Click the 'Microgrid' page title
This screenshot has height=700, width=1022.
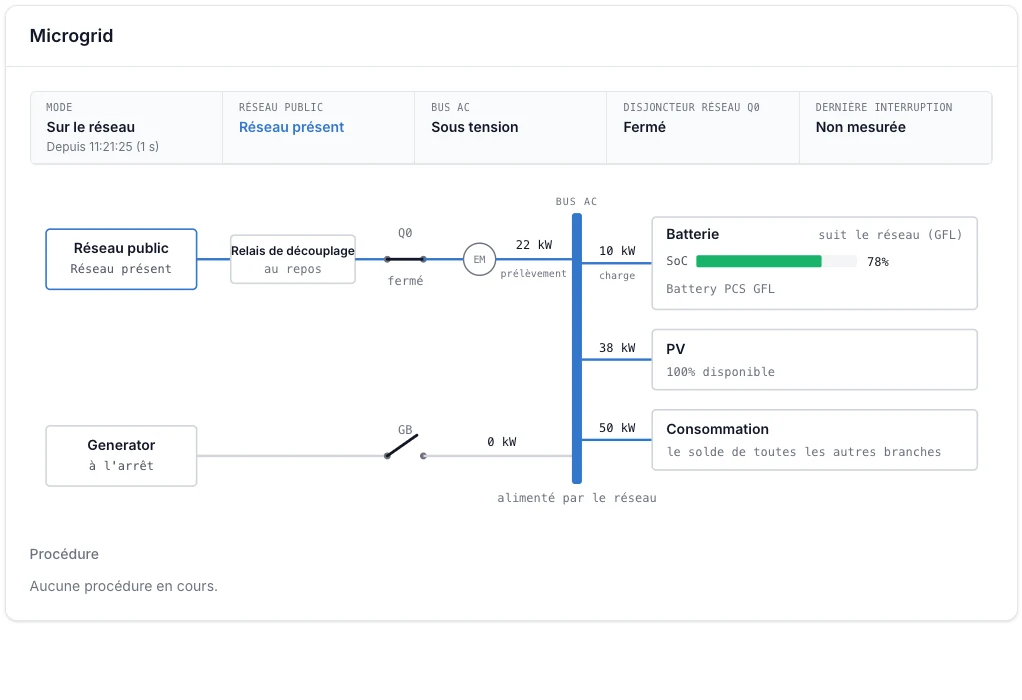point(71,36)
